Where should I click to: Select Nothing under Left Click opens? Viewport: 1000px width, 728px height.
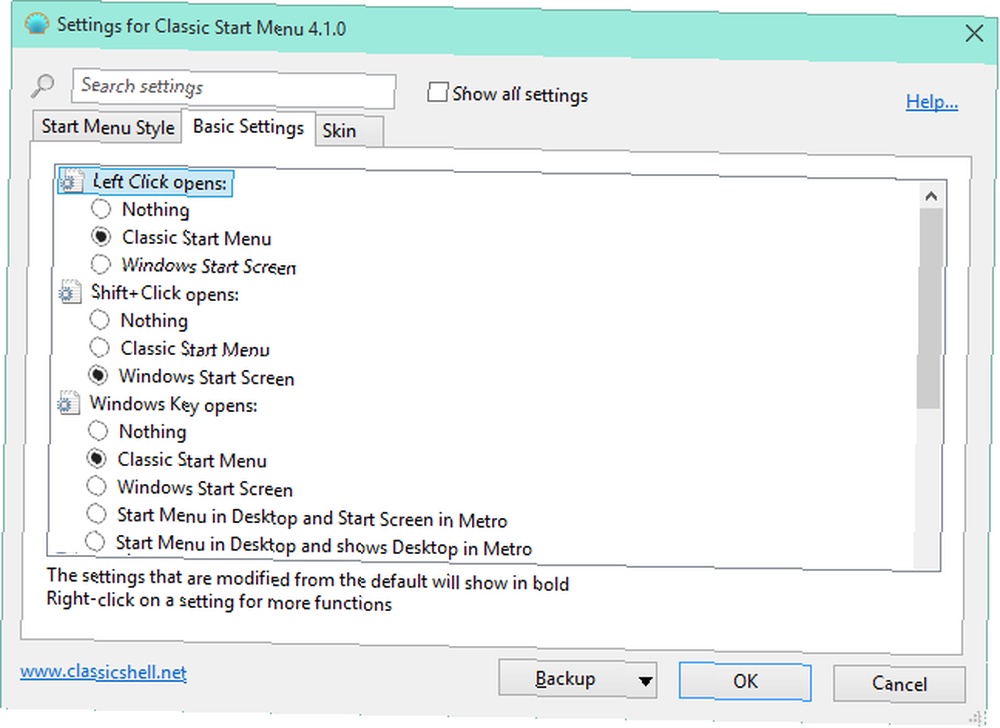tap(101, 208)
